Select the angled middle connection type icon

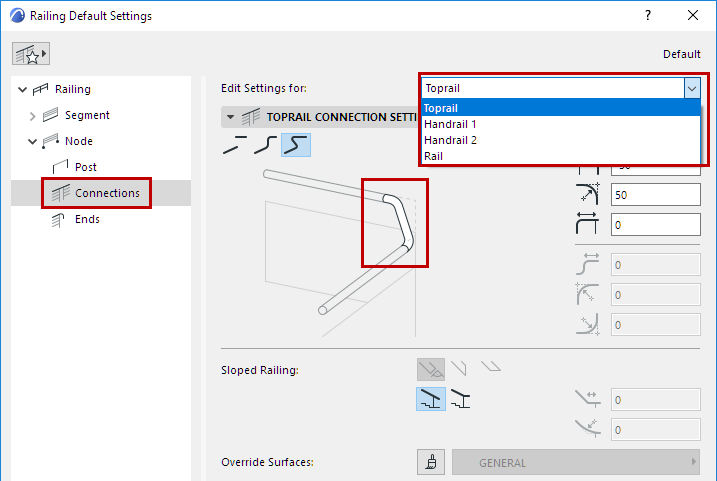(x=263, y=146)
